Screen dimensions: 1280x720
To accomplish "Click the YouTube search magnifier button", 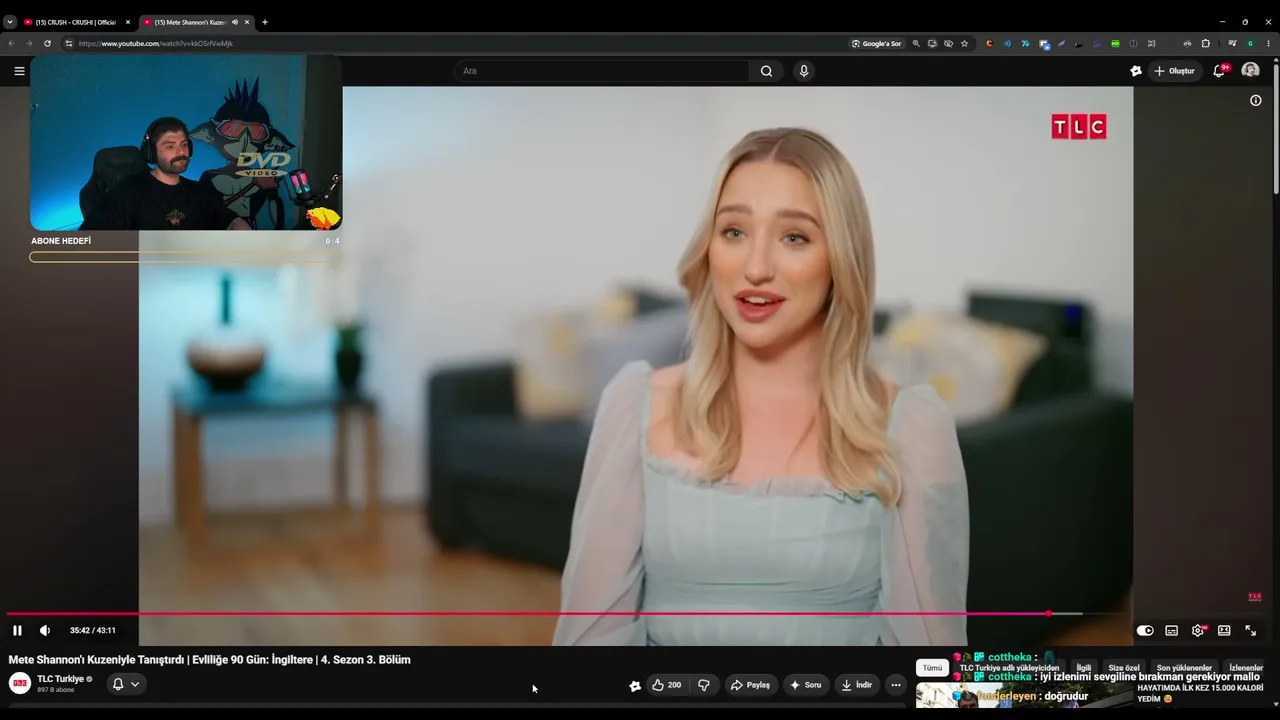I will click(766, 71).
